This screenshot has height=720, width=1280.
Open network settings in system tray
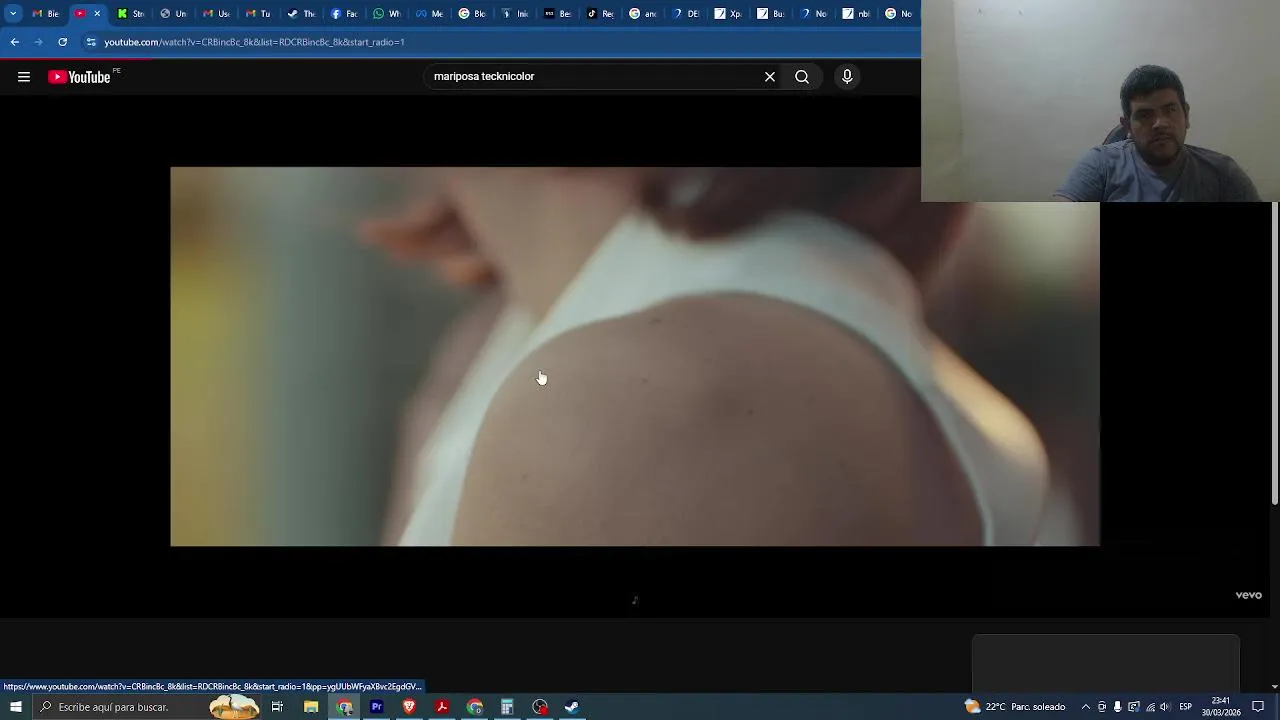[1149, 707]
